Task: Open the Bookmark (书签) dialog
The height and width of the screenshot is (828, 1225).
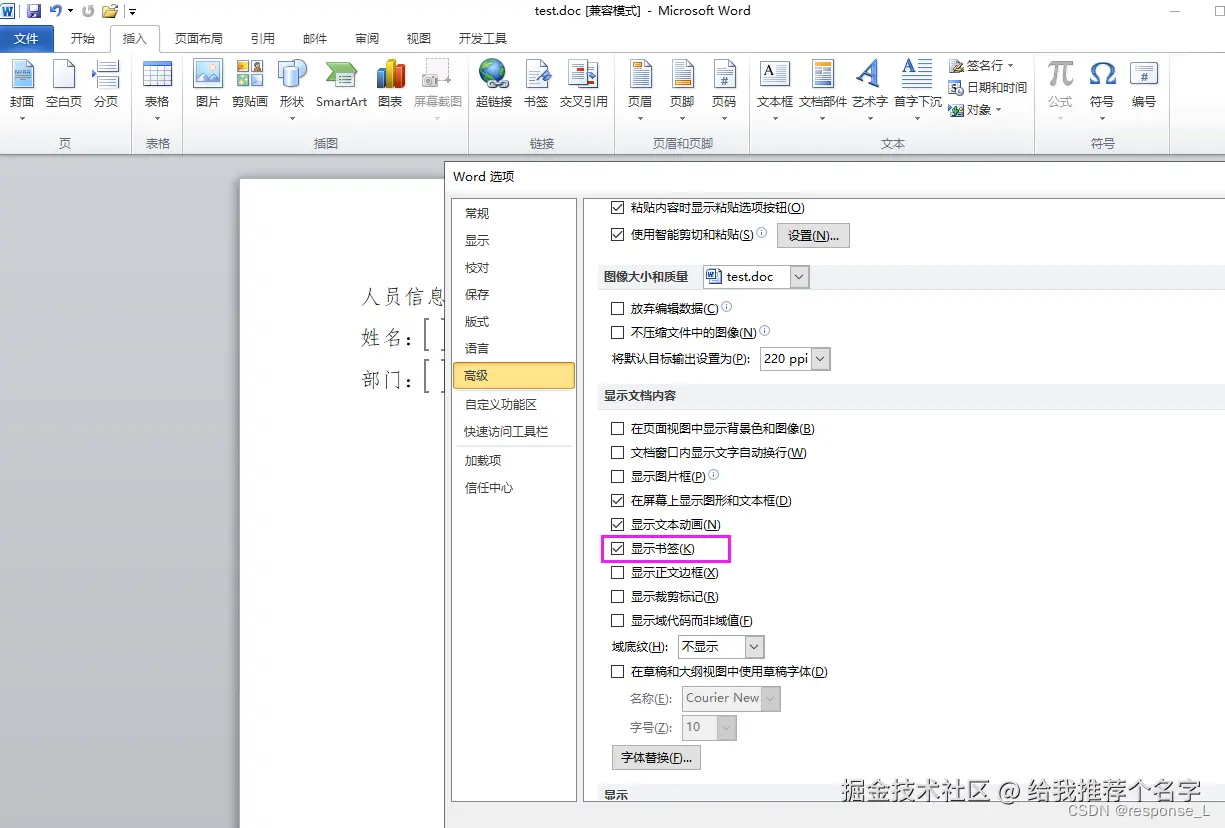Action: (536, 86)
